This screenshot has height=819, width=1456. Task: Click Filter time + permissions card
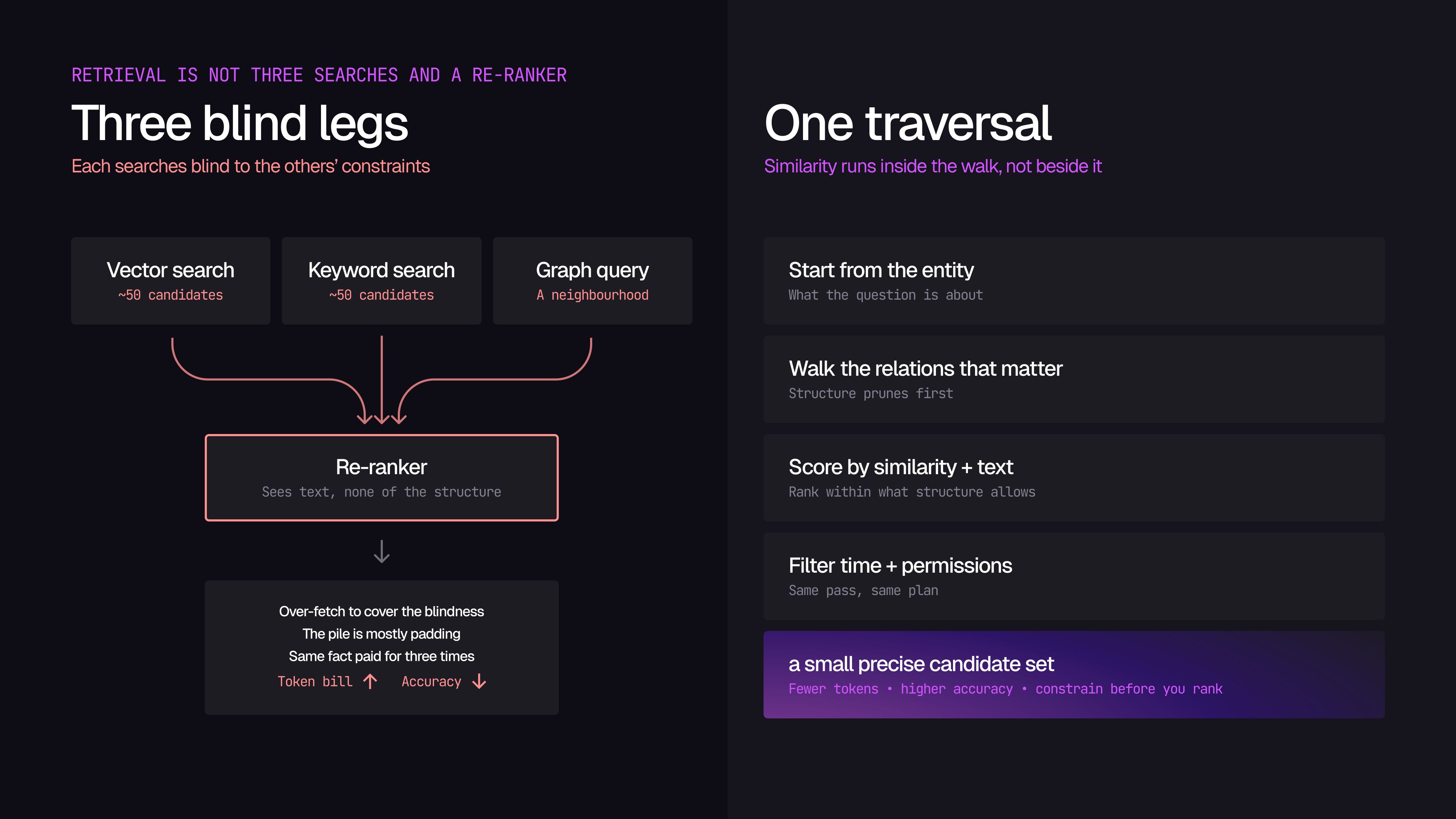coord(1074,576)
